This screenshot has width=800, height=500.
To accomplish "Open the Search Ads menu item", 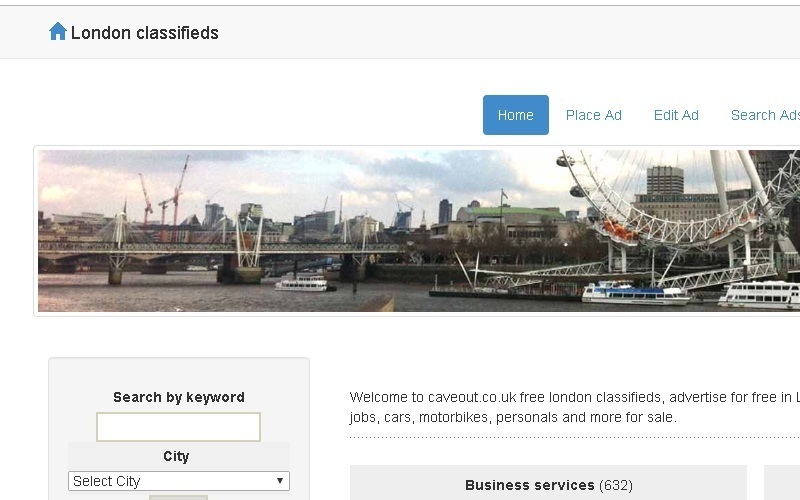I will 765,115.
